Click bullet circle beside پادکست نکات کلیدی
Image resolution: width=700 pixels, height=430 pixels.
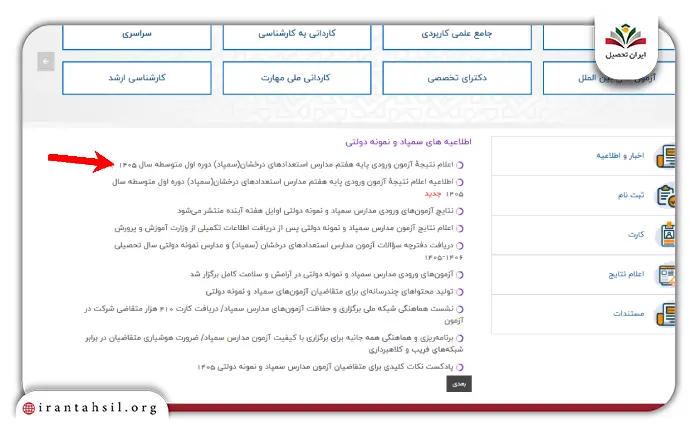point(459,367)
